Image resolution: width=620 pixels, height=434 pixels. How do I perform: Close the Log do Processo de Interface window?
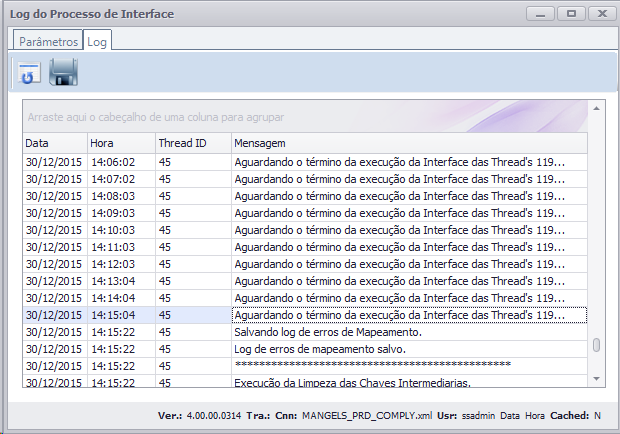pos(602,14)
